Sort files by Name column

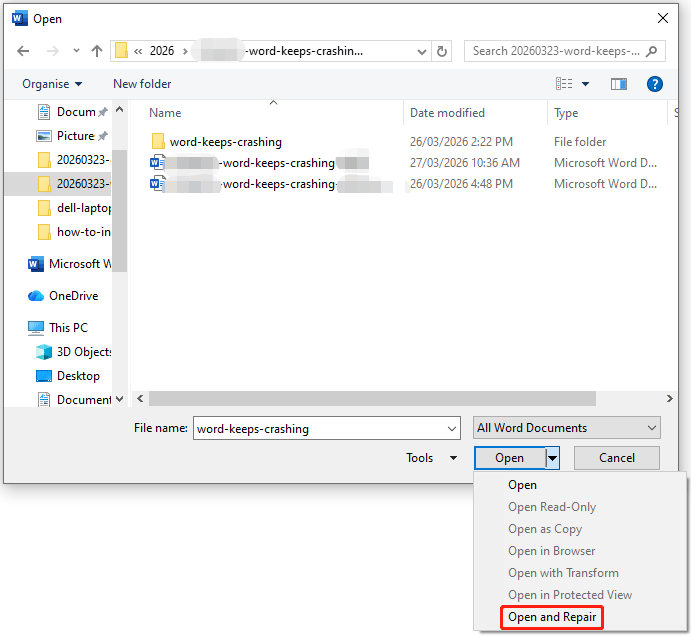click(x=165, y=113)
